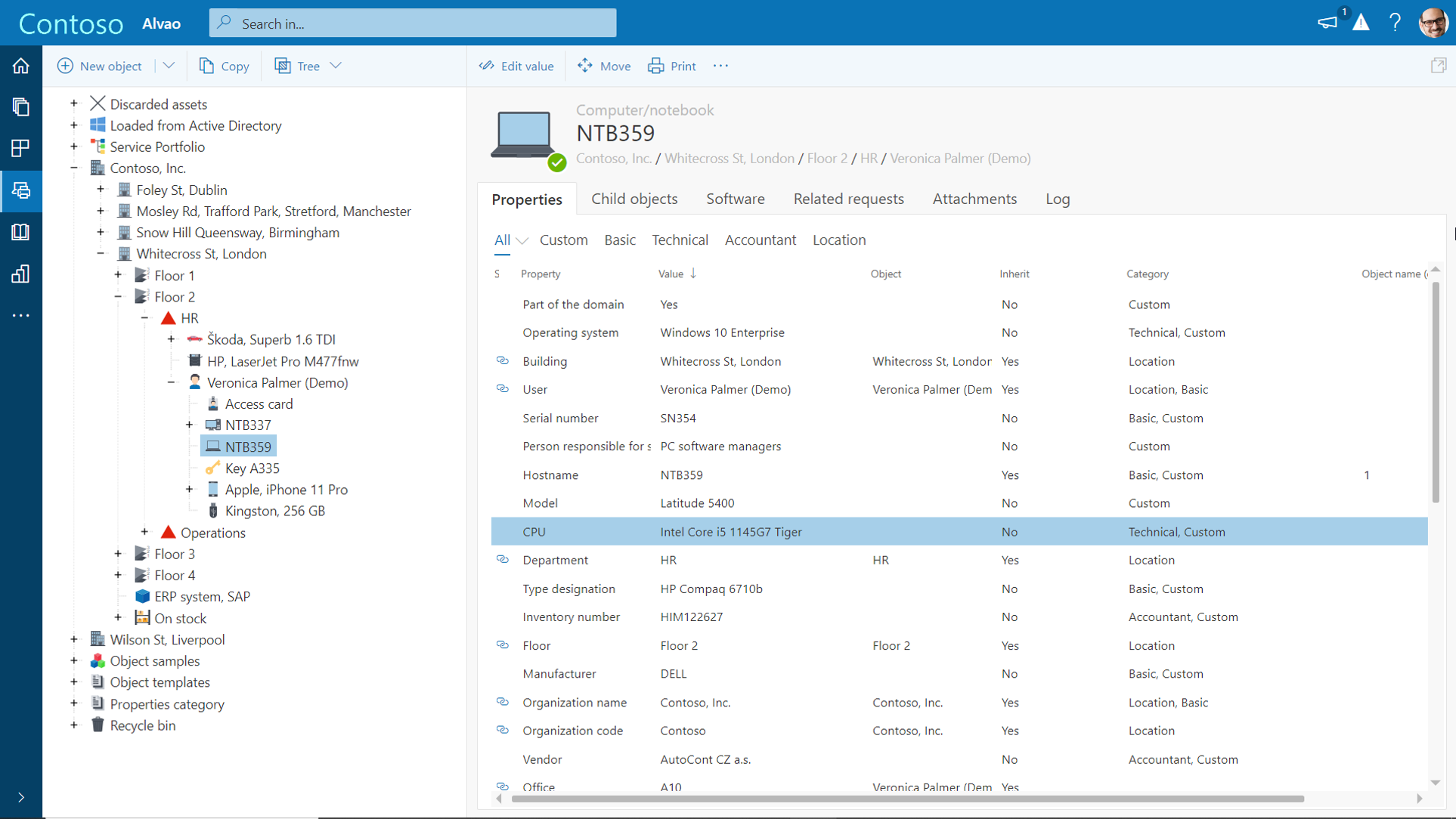Open the New object dropdown arrow
The width and height of the screenshot is (1456, 819).
[x=169, y=66]
